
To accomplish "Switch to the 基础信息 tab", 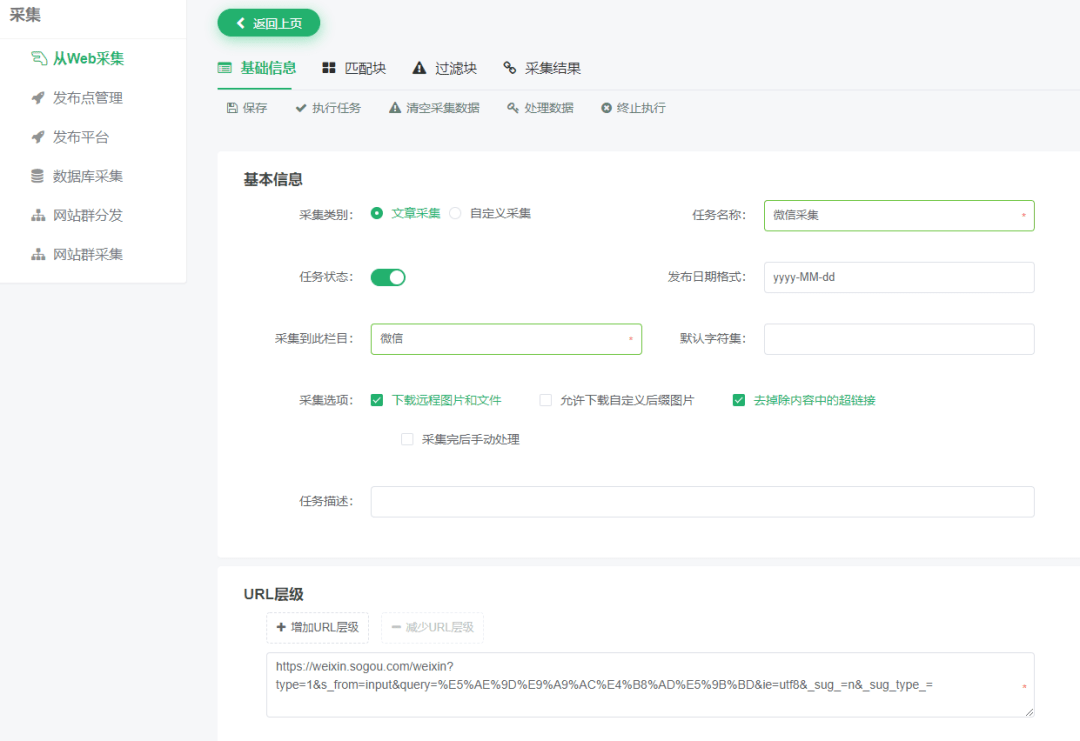I will tap(257, 68).
